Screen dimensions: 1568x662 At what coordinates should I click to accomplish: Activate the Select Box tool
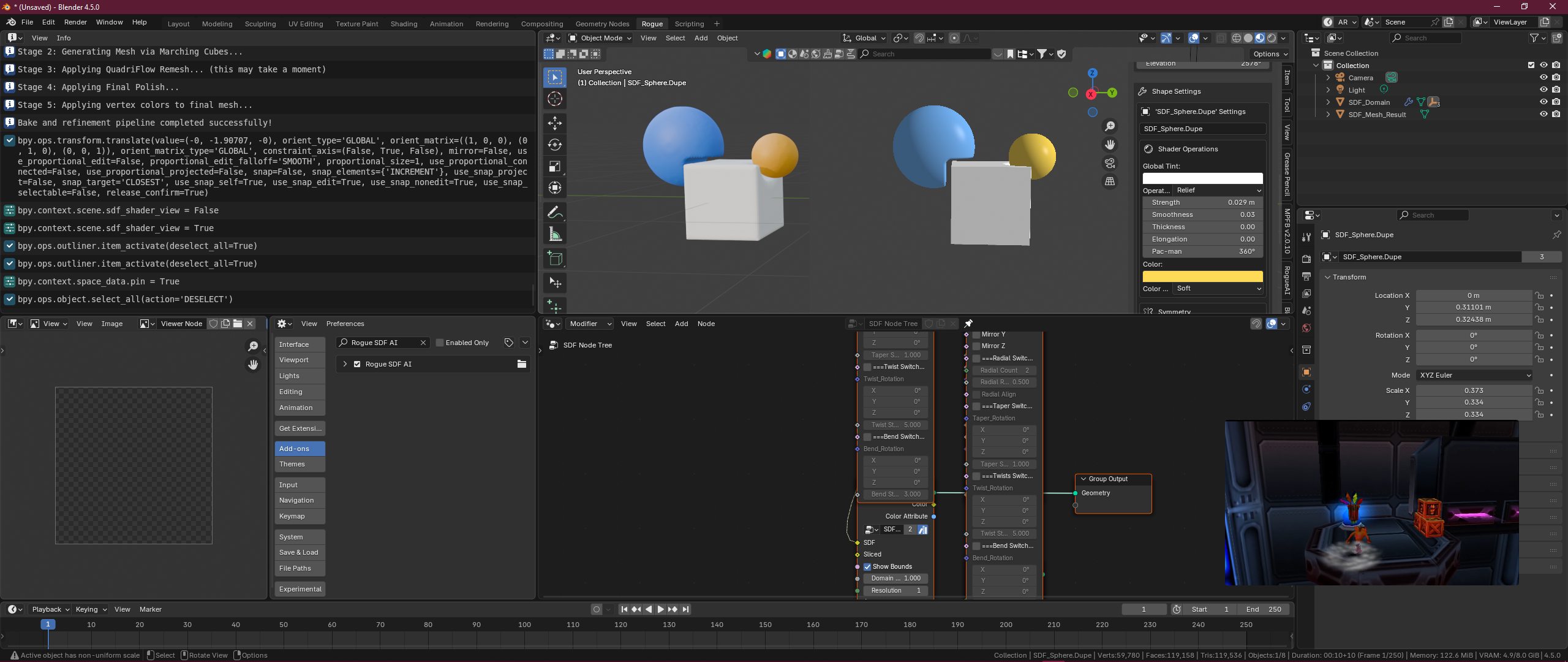coord(555,77)
